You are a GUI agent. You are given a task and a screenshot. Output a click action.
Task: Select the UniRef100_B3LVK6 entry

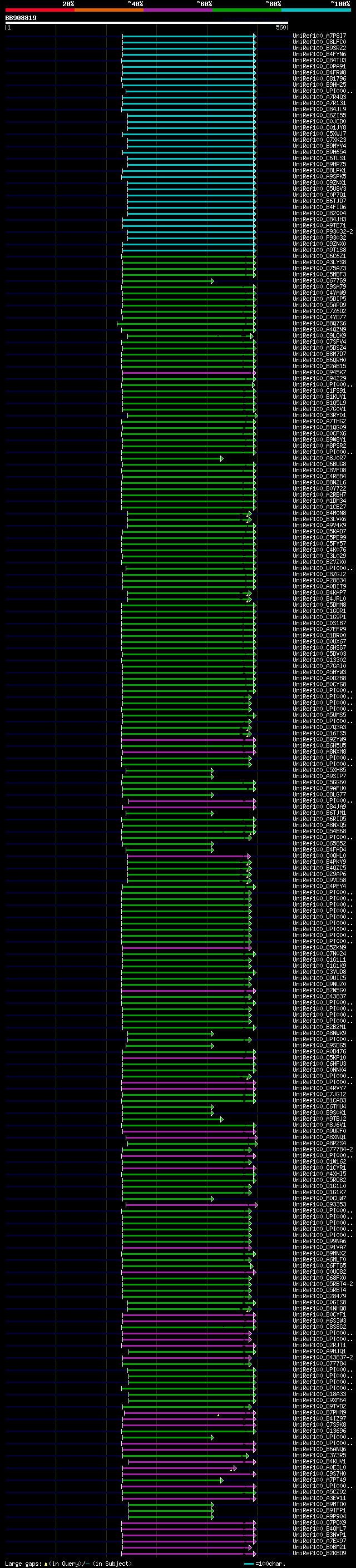319,519
